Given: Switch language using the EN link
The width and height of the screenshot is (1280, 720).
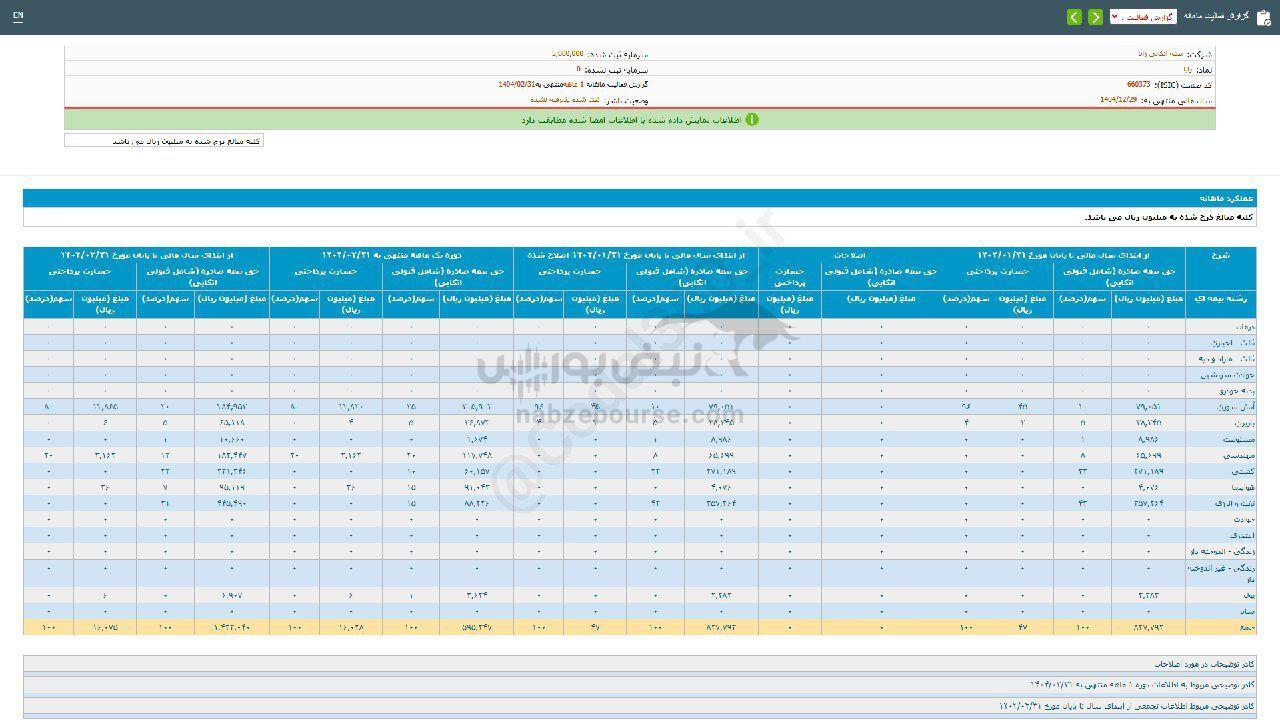Looking at the screenshot, I should point(18,17).
